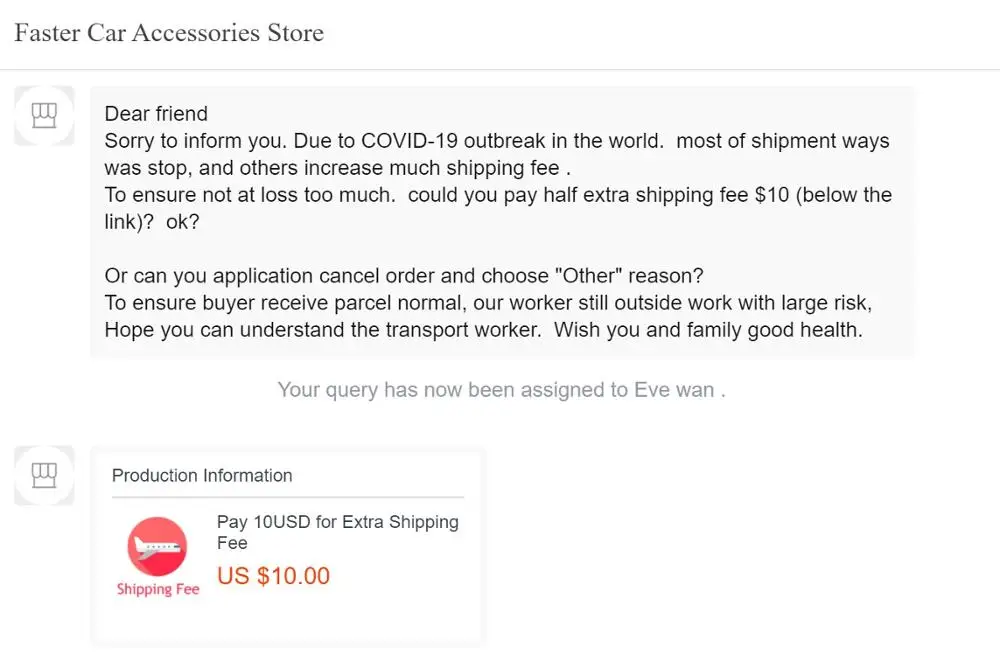Screen dimensions: 1000x654
Task: Click the US $10.00 price
Action: click(273, 576)
